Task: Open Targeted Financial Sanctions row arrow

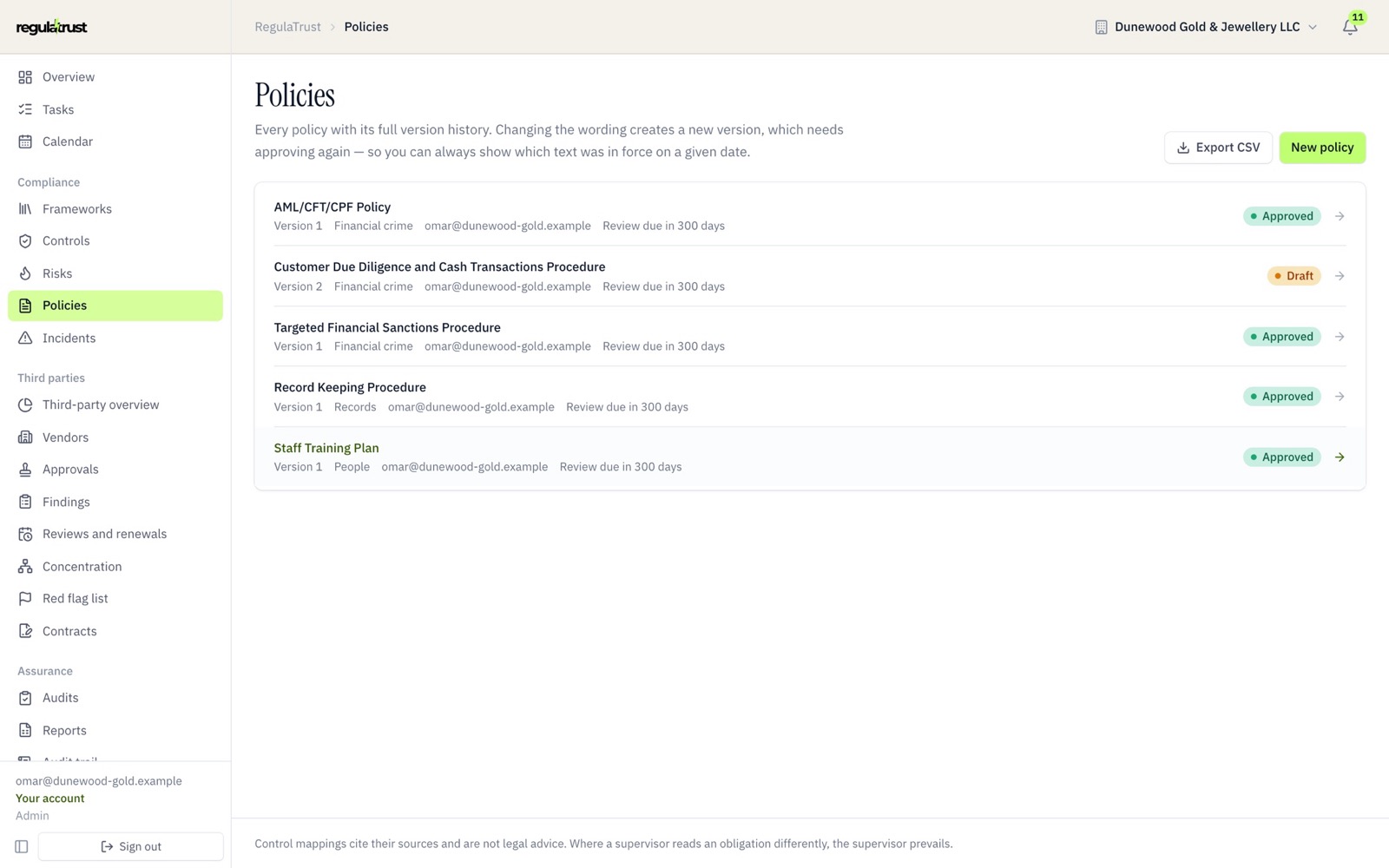Action: pos(1340,337)
